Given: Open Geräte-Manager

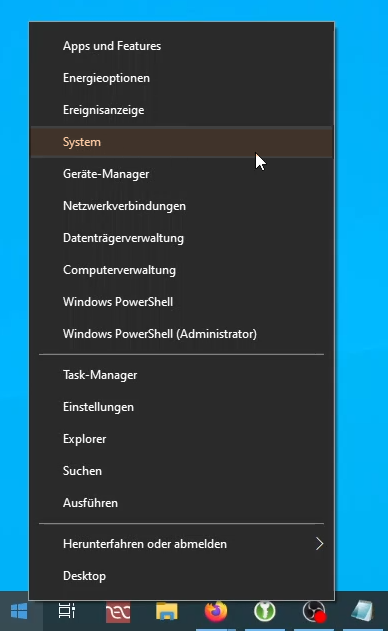Looking at the screenshot, I should pyautogui.click(x=182, y=174).
